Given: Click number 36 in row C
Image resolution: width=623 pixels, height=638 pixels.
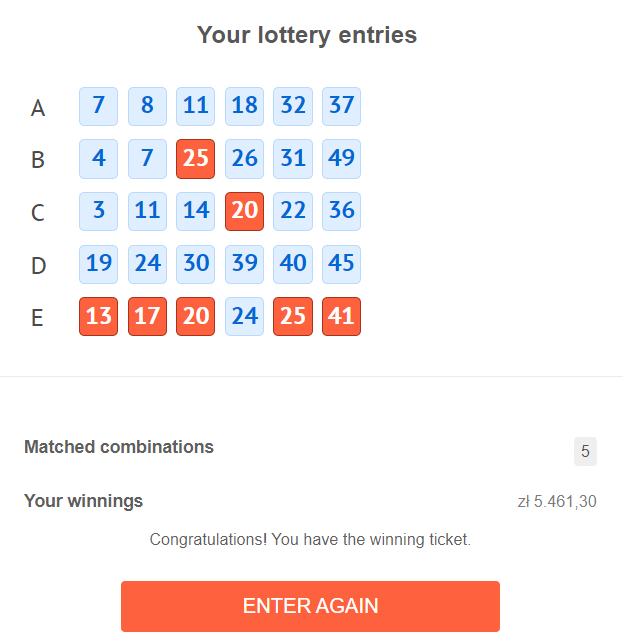Looking at the screenshot, I should coord(341,211).
